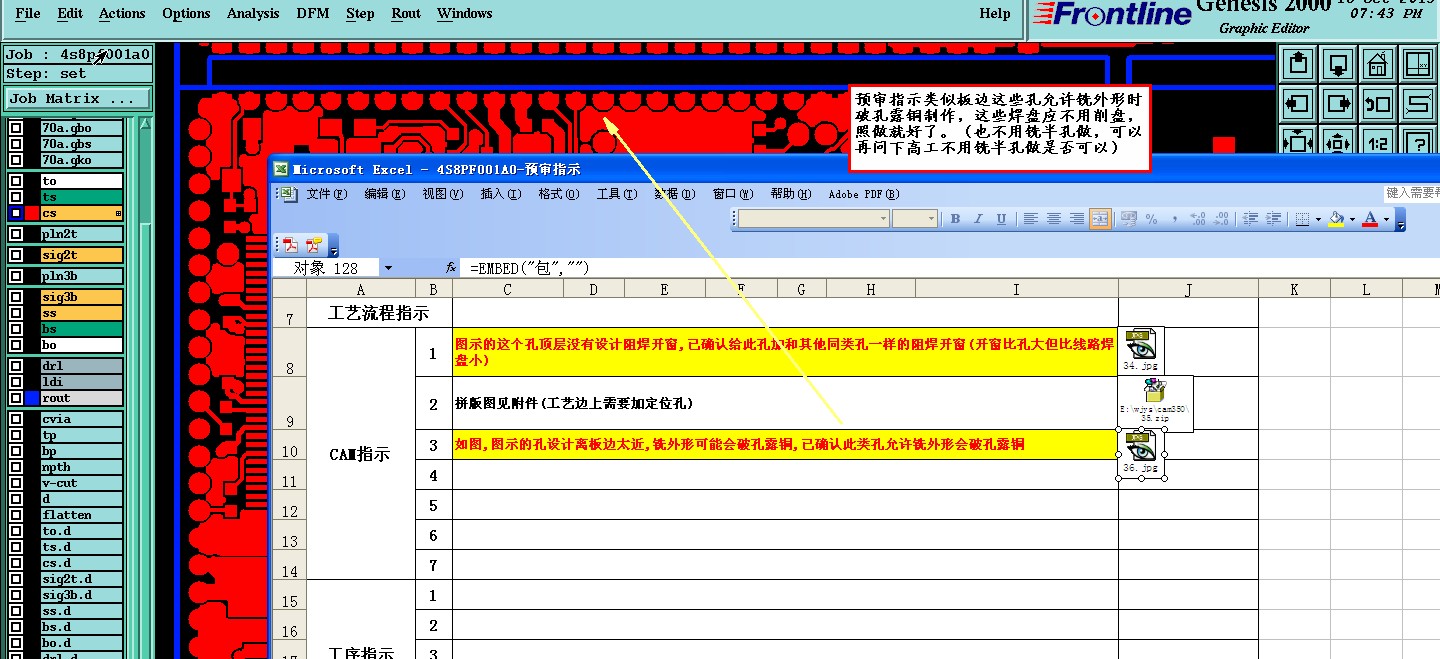Click the previous view icon
Image resolution: width=1440 pixels, height=659 pixels.
1378,103
